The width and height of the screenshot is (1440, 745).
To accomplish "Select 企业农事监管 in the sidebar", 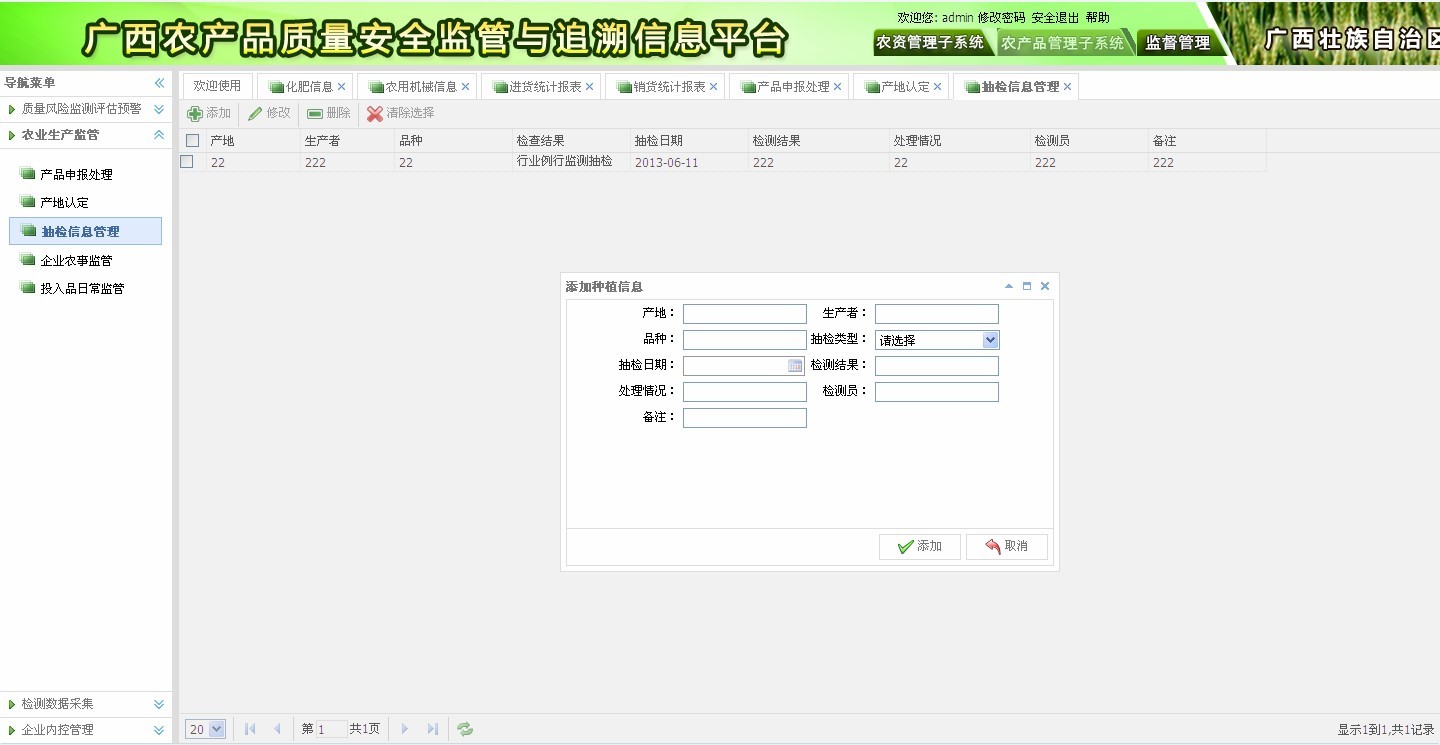I will pos(76,261).
